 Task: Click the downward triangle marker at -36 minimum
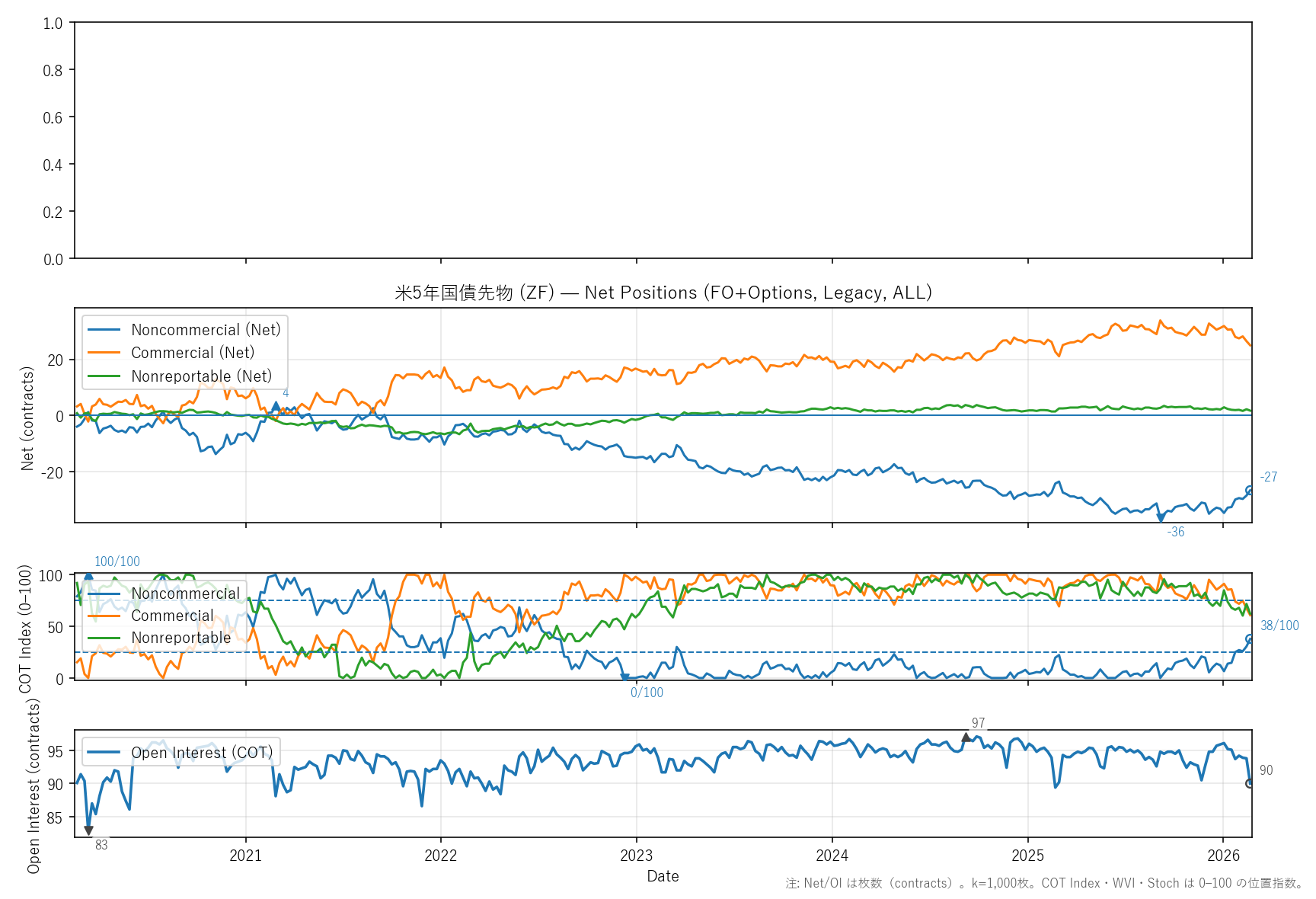click(x=1161, y=518)
